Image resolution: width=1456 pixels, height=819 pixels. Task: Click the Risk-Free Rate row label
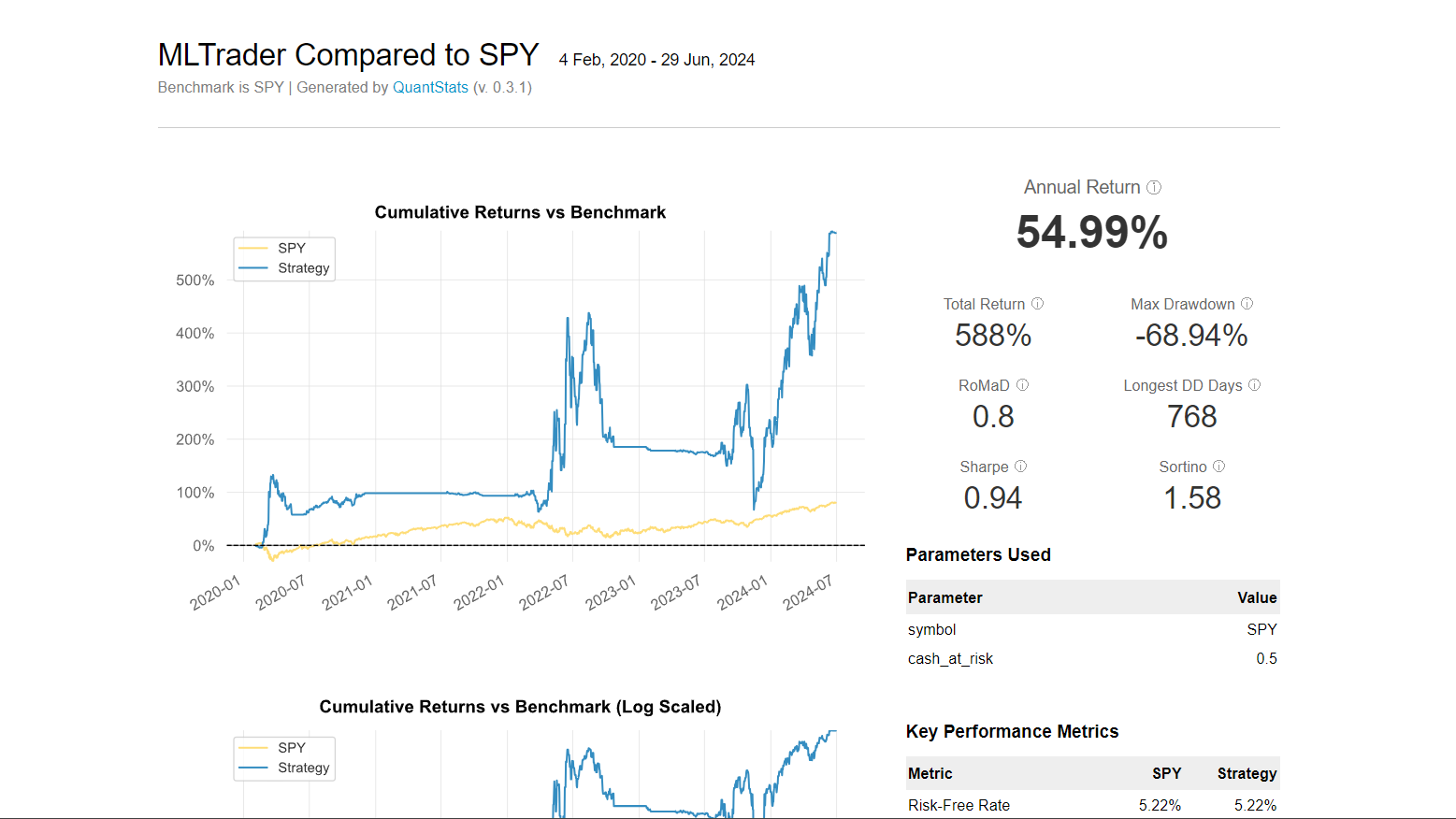pyautogui.click(x=959, y=805)
